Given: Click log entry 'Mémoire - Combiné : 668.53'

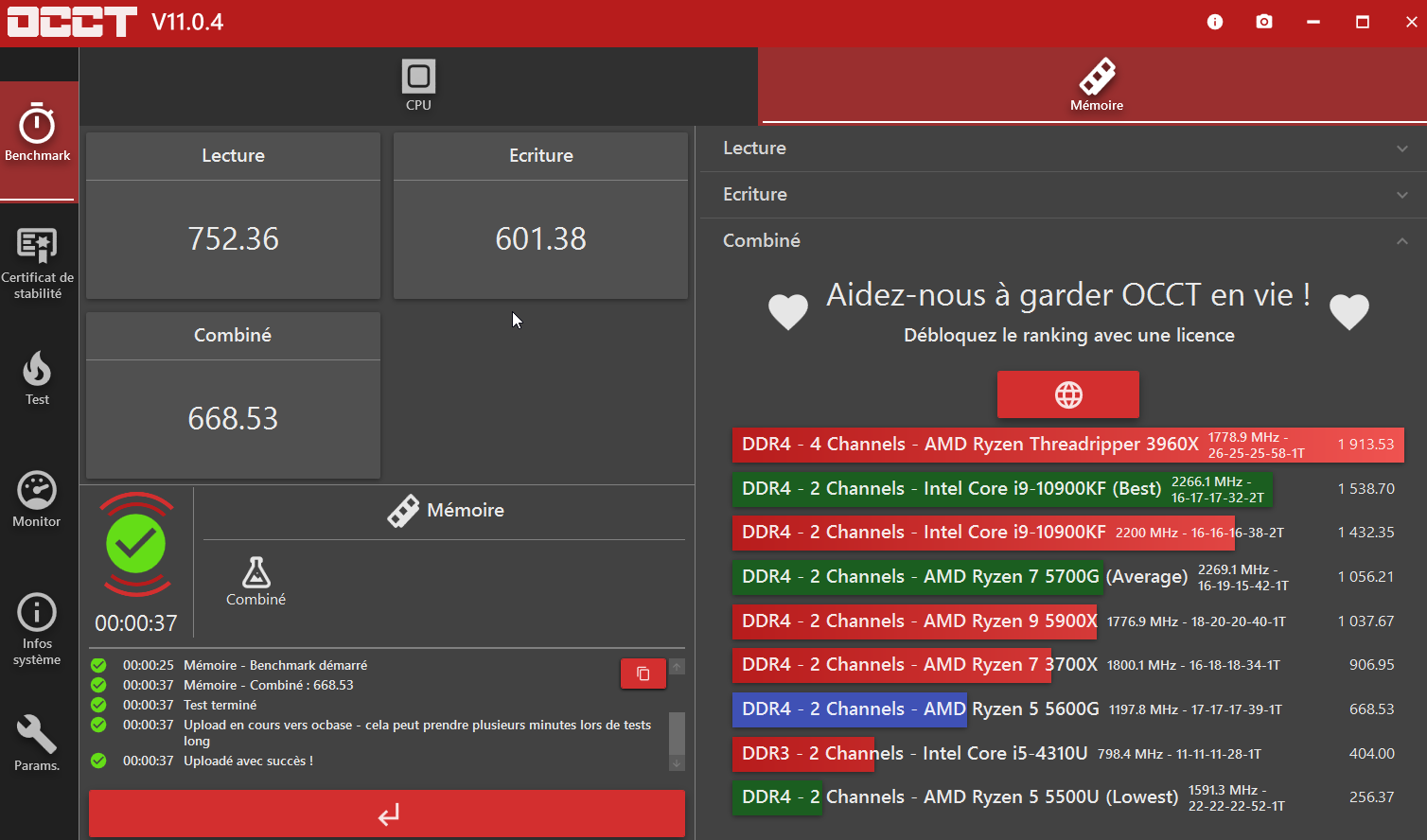Looking at the screenshot, I should (x=269, y=686).
